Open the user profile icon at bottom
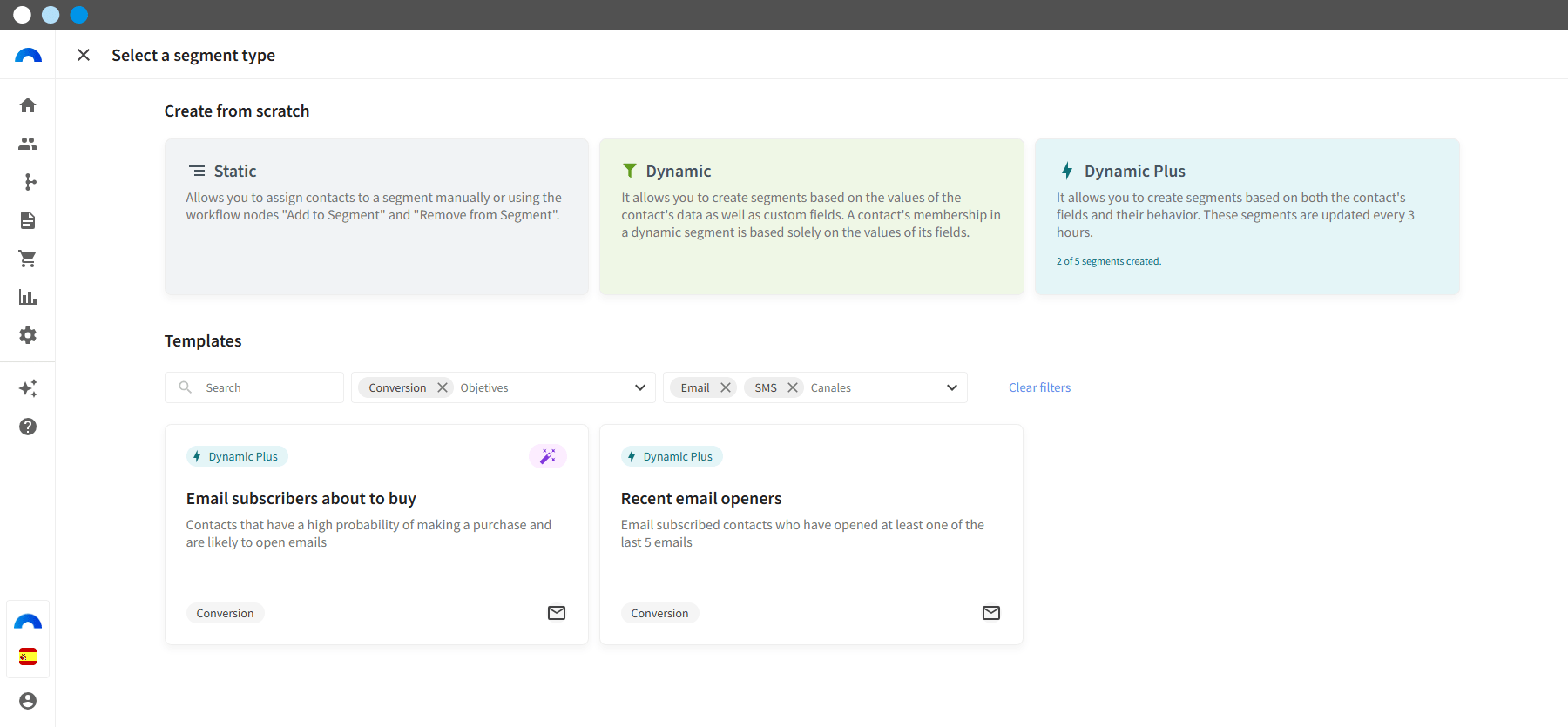Screen dimensions: 1568x727 pos(28,701)
